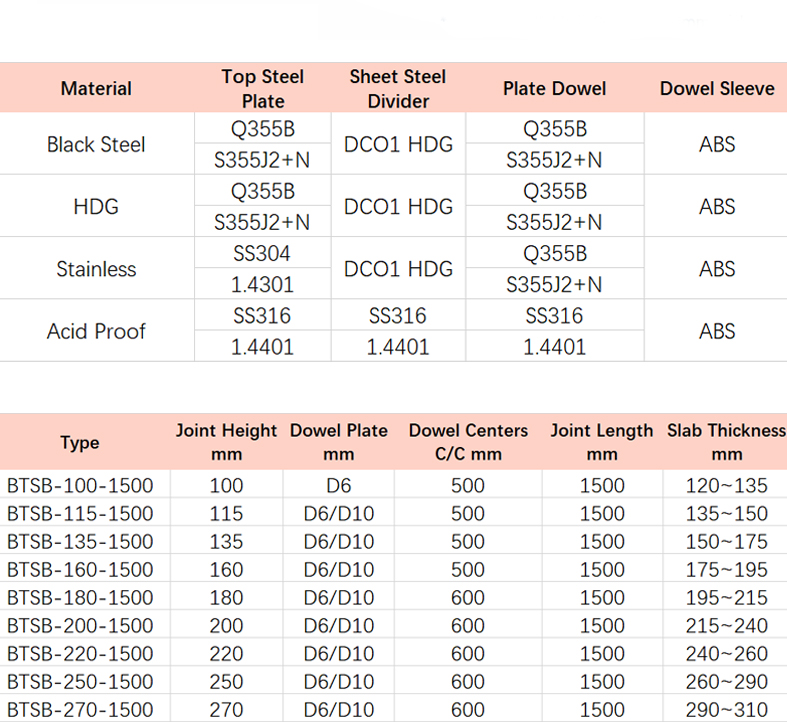Select the Type column header
Viewport: 787px width, 722px height.
point(80,442)
